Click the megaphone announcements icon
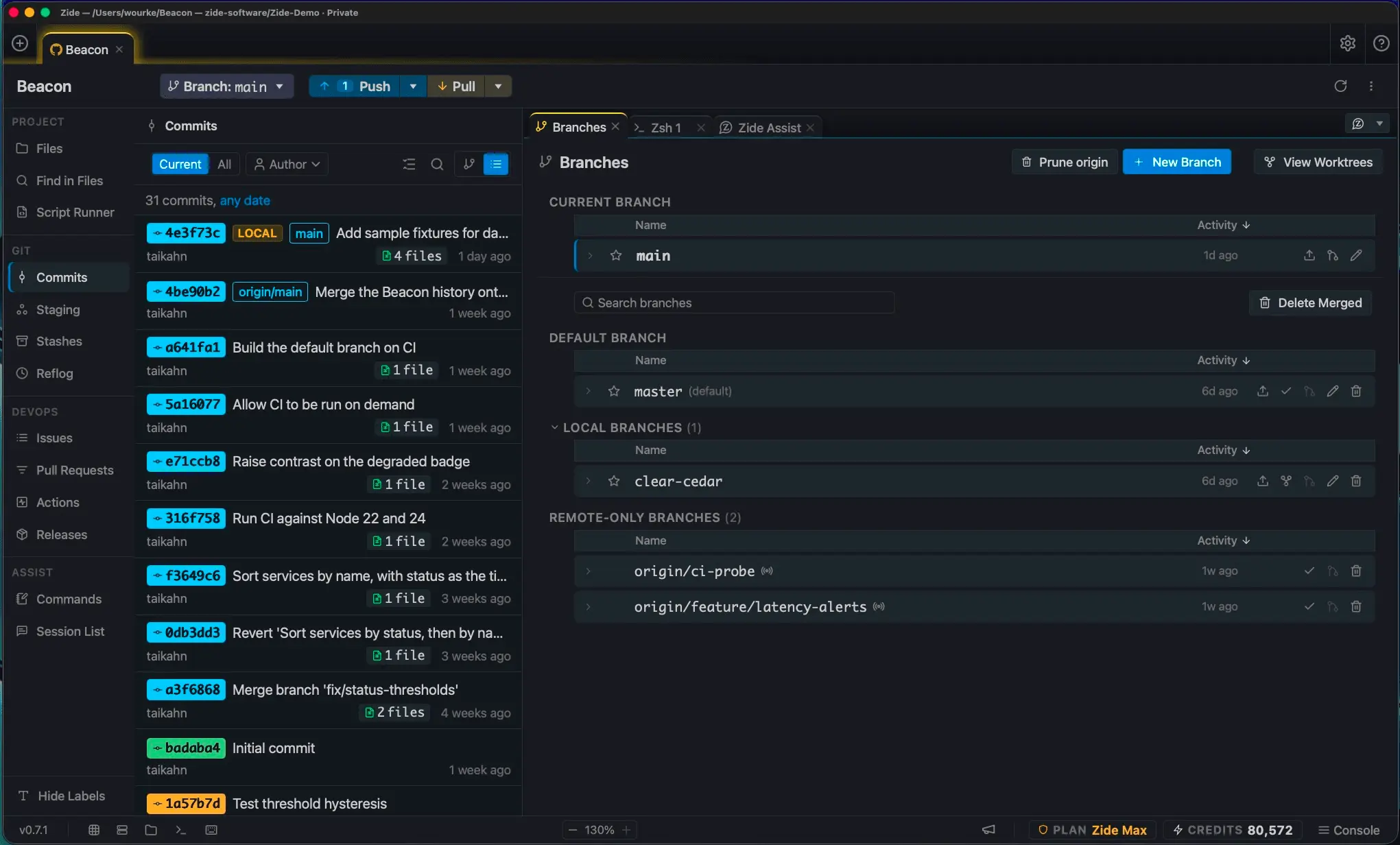The height and width of the screenshot is (845, 1400). tap(988, 830)
